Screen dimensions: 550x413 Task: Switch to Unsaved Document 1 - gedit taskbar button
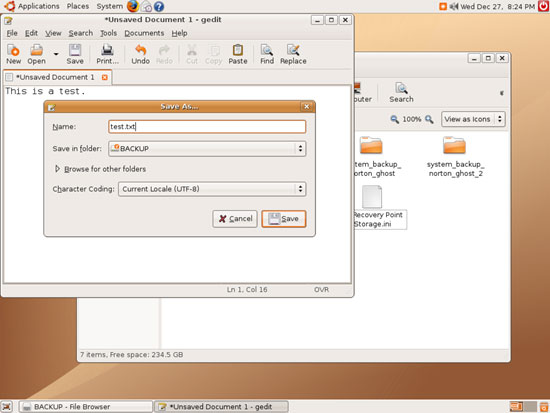[x=222, y=407]
